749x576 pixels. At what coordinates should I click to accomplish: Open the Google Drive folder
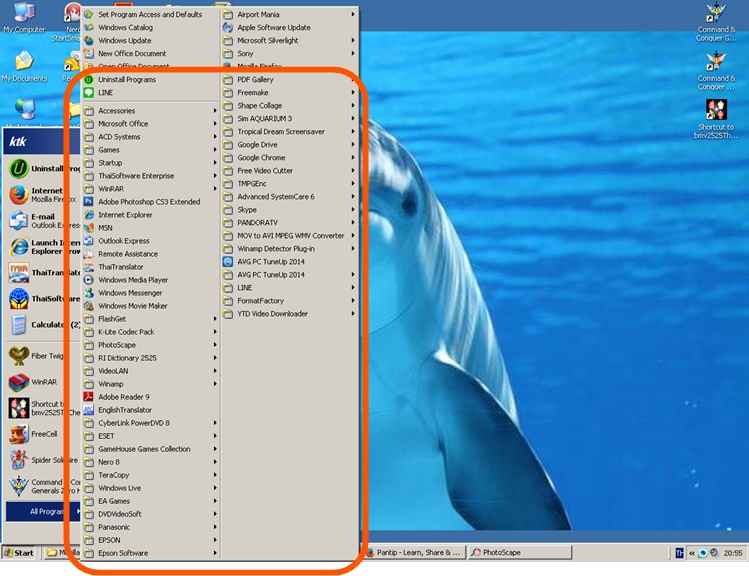click(x=289, y=145)
